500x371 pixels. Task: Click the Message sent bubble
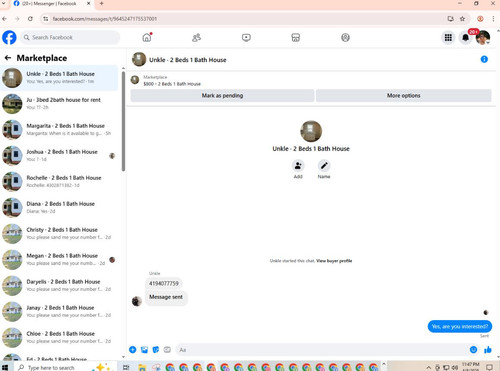click(166, 297)
